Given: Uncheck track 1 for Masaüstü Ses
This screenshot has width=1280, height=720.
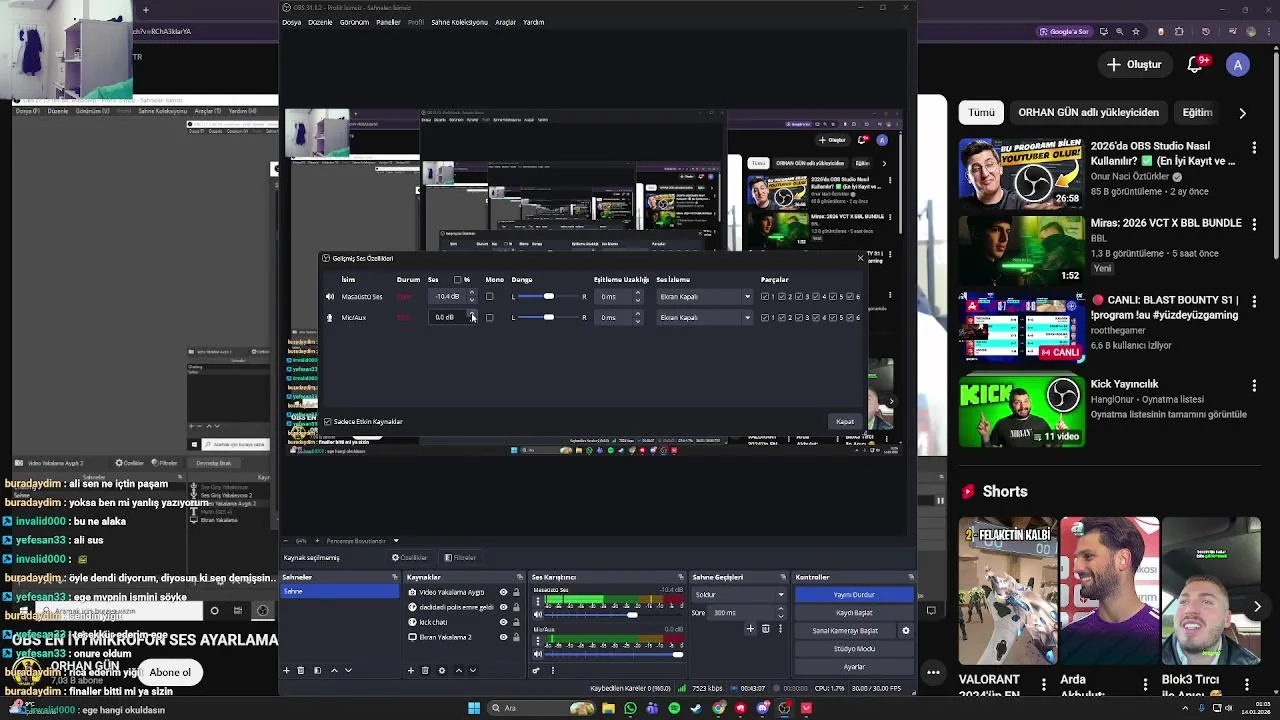Looking at the screenshot, I should [765, 297].
